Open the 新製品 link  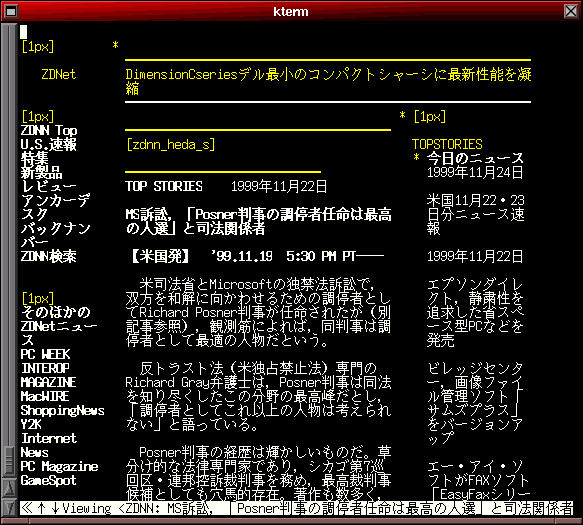coord(42,173)
